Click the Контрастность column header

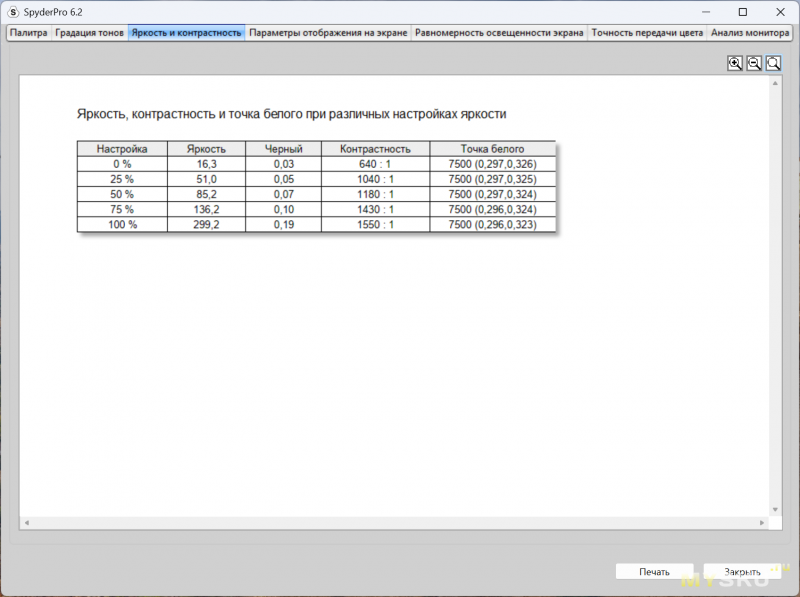(x=376, y=149)
